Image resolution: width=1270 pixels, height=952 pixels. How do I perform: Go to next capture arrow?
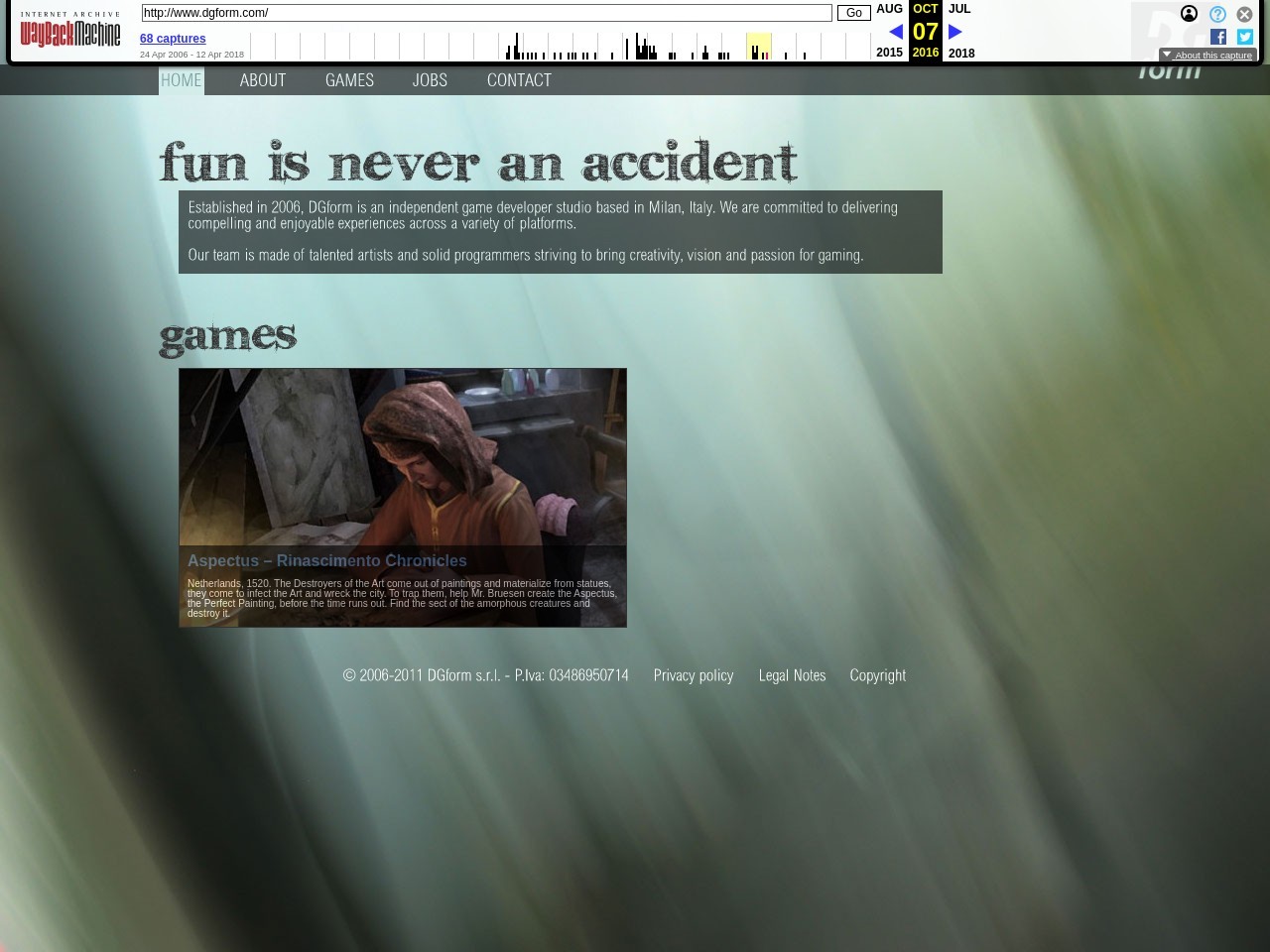coord(955,32)
